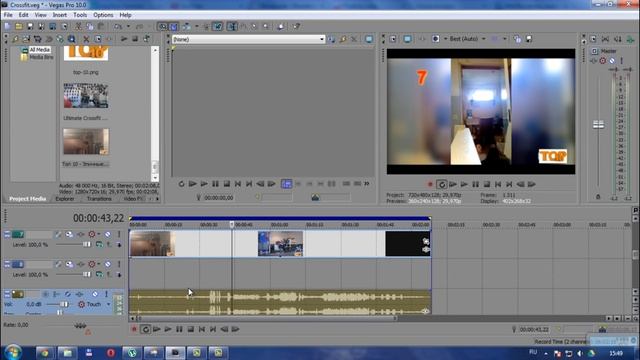The width and height of the screenshot is (640, 360).
Task: Click the Windows Start button
Action: tap(13, 352)
